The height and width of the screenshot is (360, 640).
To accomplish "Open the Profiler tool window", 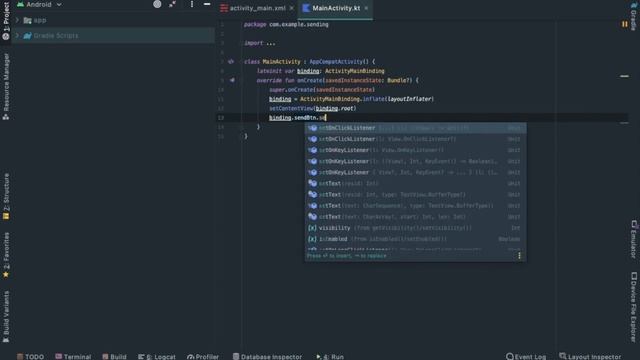I will [203, 357].
